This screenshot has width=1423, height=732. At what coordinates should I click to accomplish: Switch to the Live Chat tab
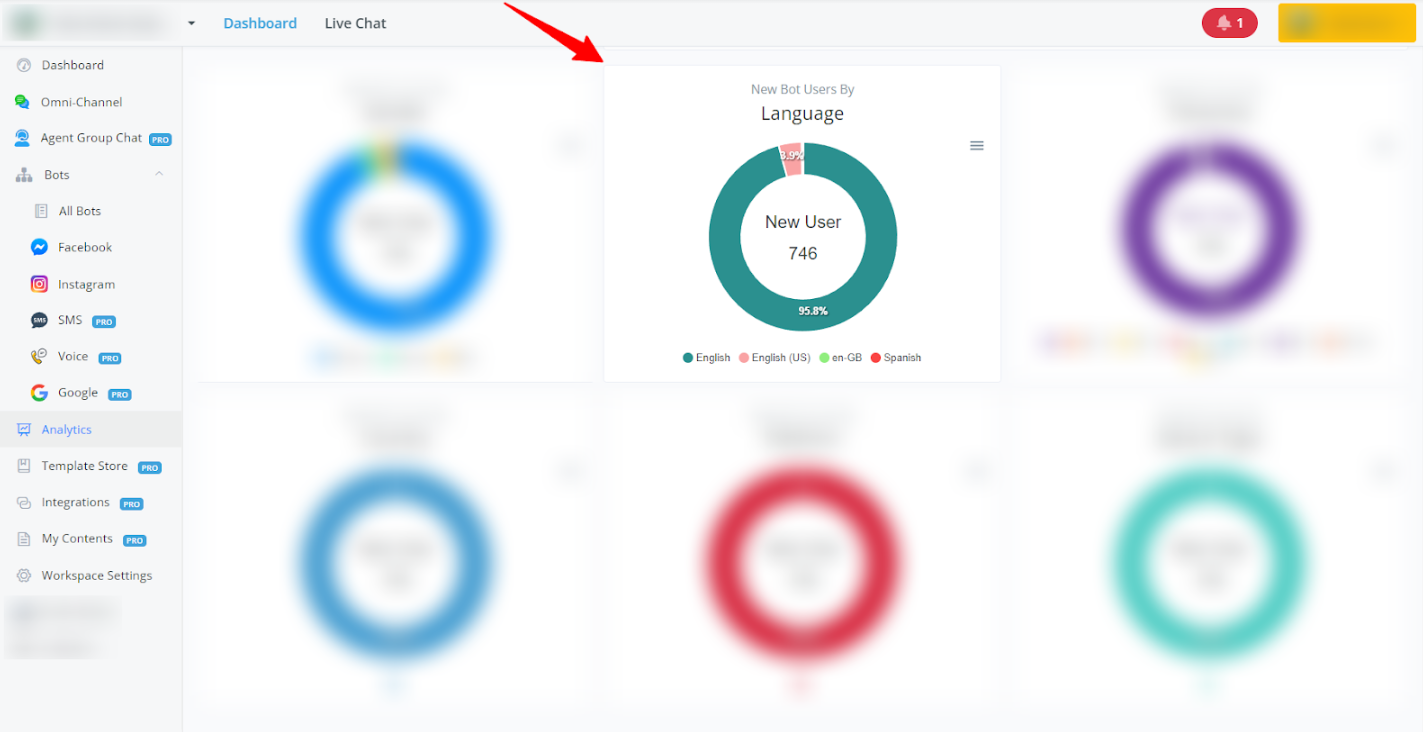click(x=355, y=23)
